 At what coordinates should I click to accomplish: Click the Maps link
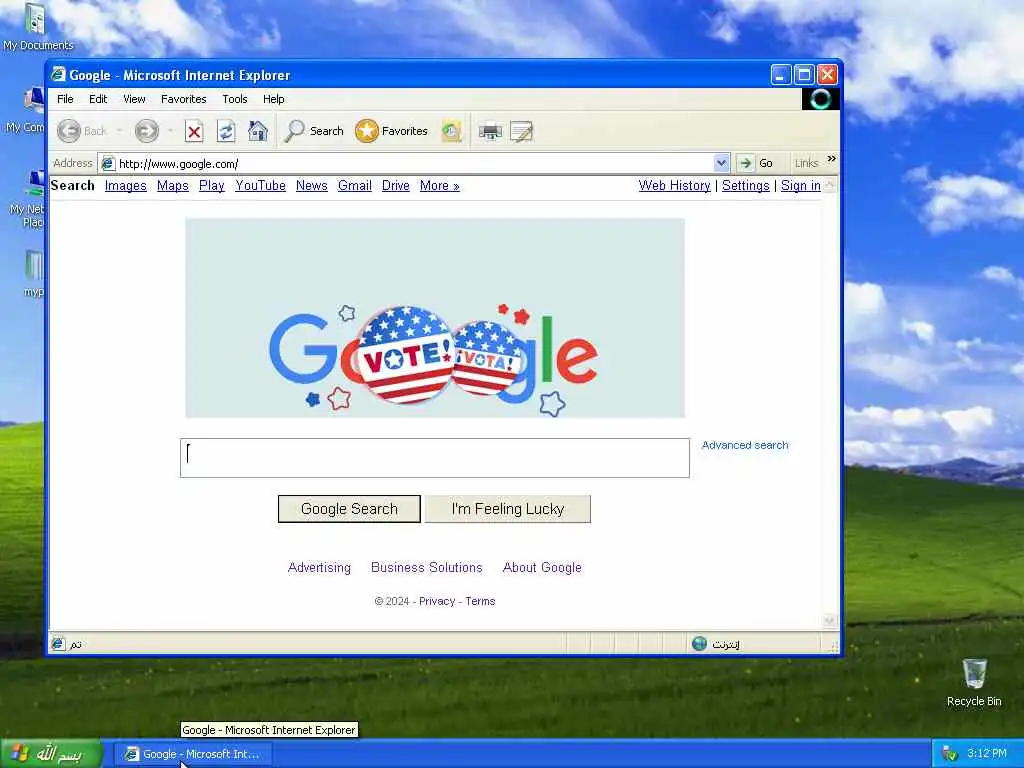tap(172, 185)
